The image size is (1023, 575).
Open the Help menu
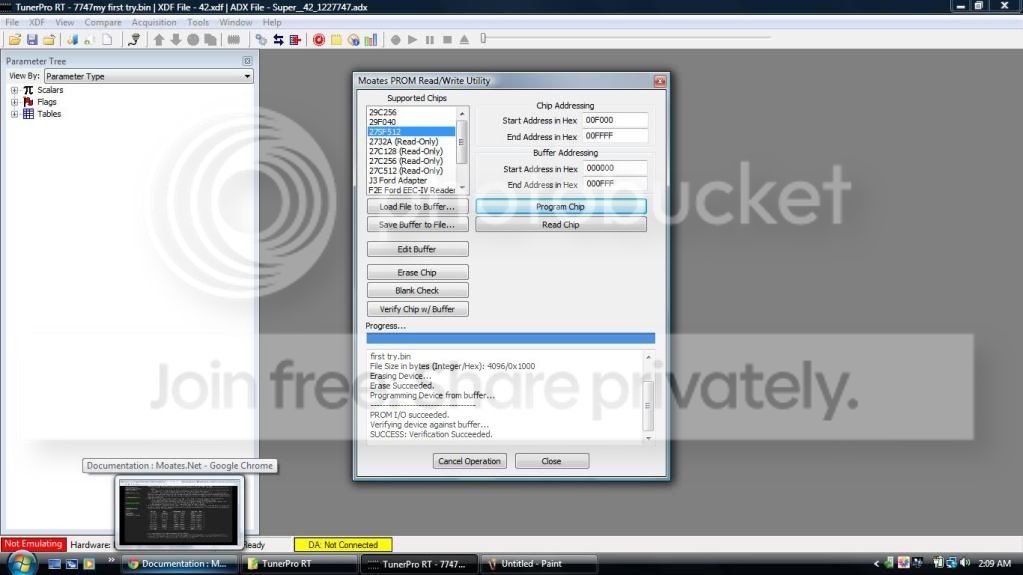pos(272,22)
